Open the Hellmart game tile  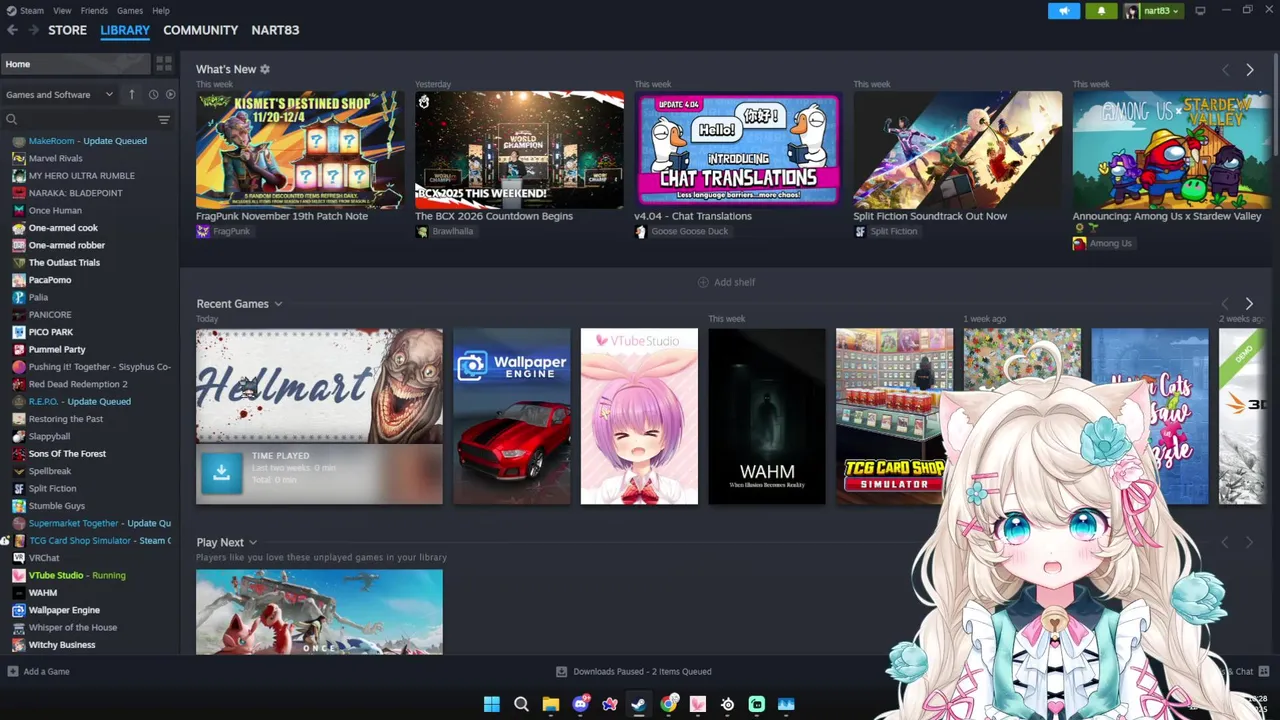(319, 385)
